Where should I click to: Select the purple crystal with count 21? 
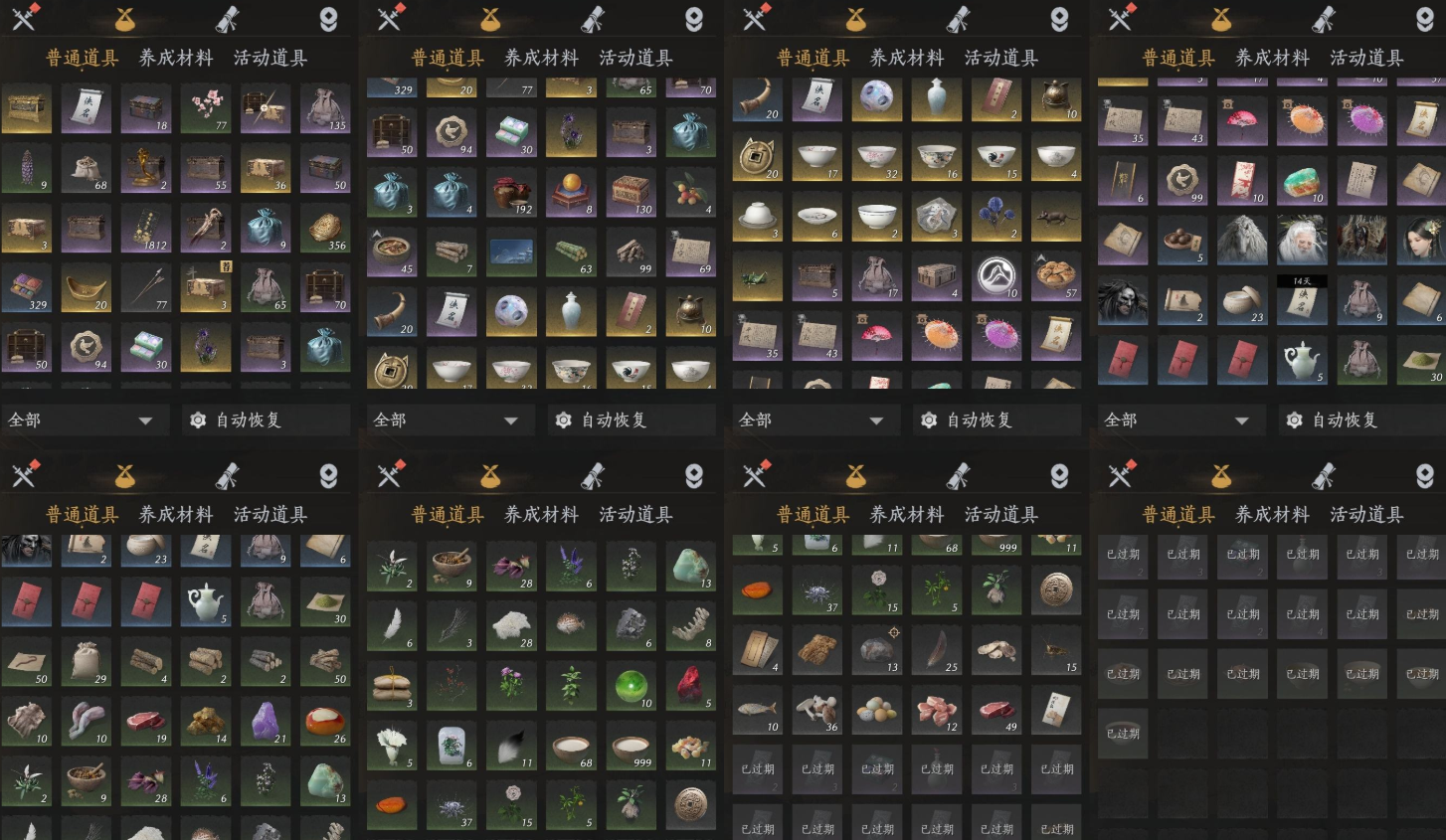265,721
